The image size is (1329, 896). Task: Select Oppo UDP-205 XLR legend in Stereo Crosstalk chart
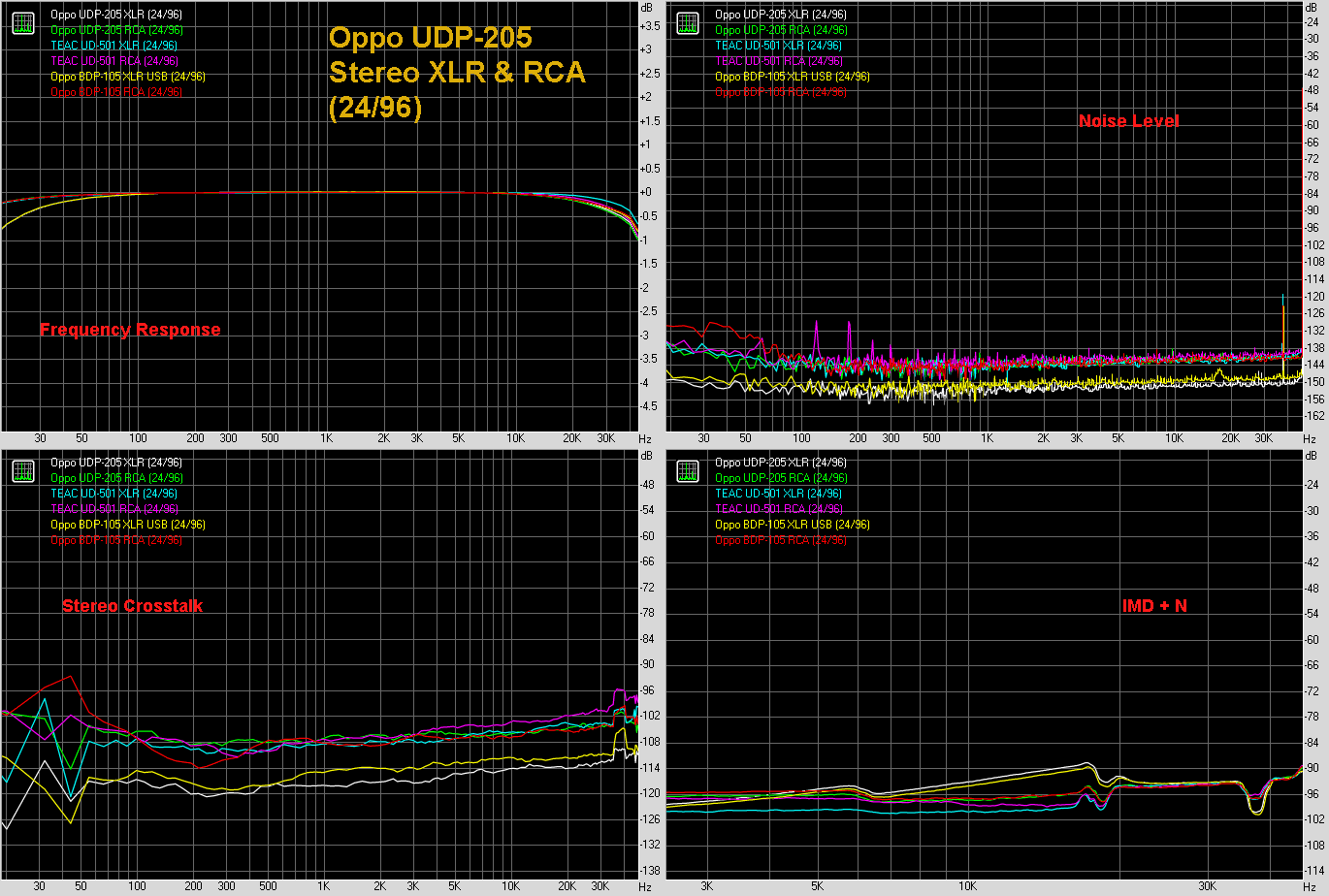116,463
